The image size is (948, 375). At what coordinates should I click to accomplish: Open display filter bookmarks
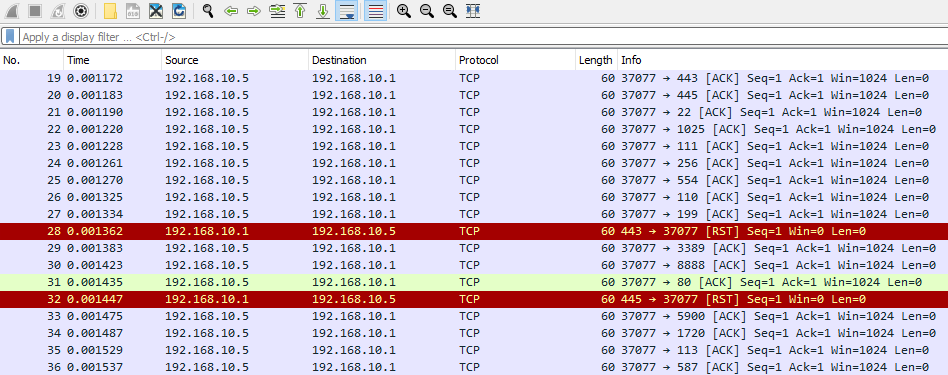tap(10, 36)
